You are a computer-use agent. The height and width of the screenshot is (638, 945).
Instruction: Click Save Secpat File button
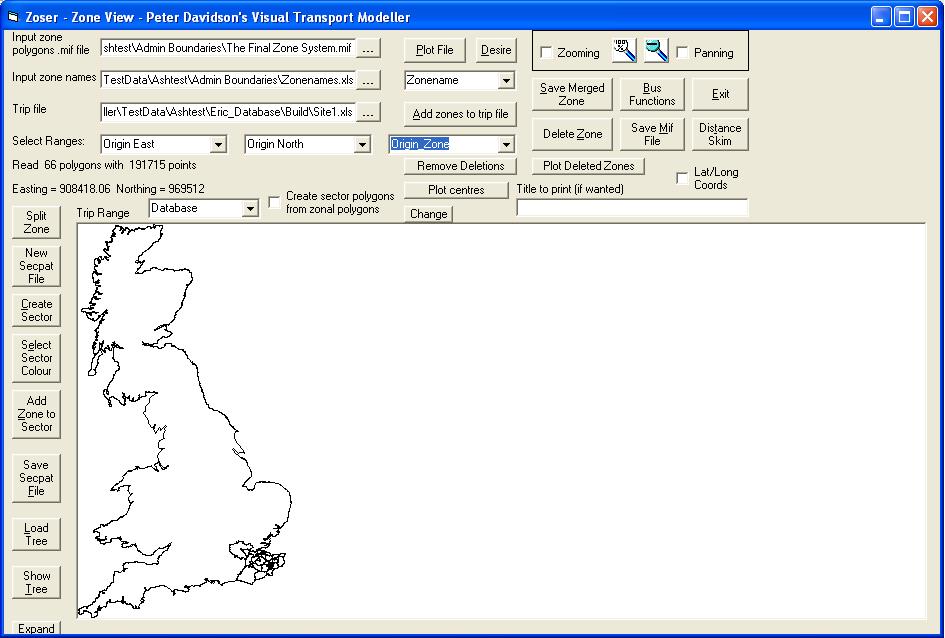click(36, 478)
